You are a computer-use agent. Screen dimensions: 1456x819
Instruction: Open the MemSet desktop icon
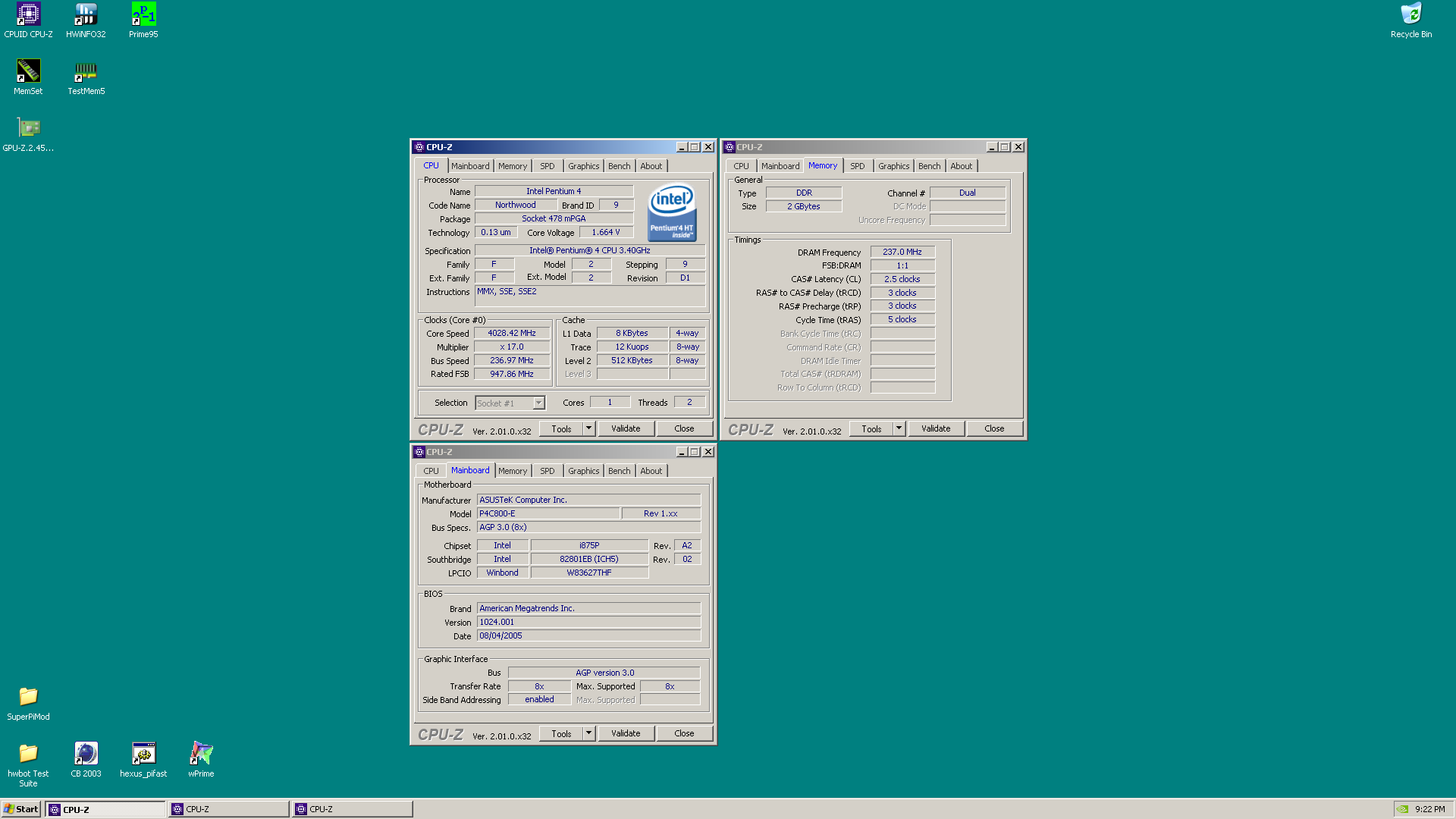[x=28, y=77]
